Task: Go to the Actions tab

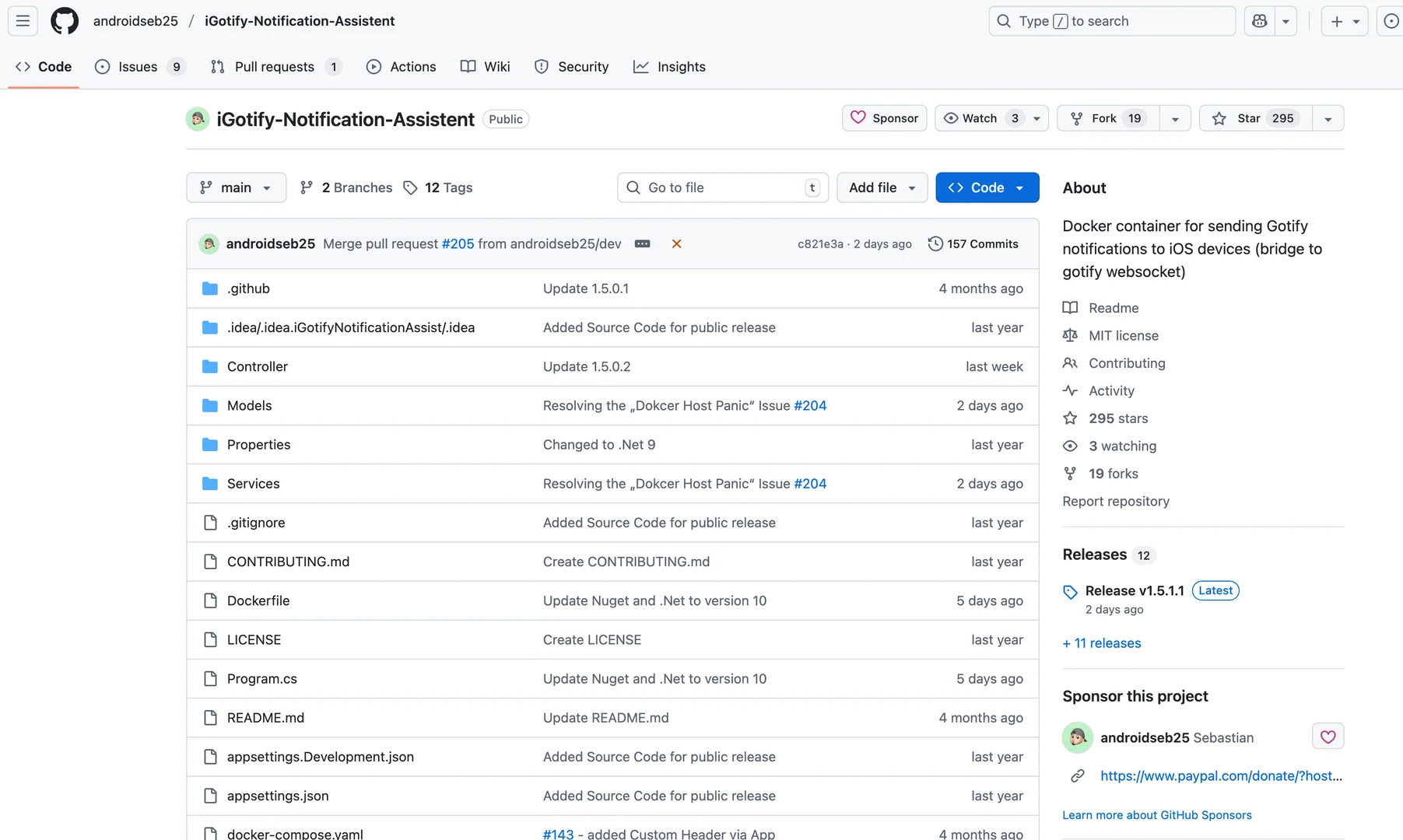Action: (x=402, y=67)
